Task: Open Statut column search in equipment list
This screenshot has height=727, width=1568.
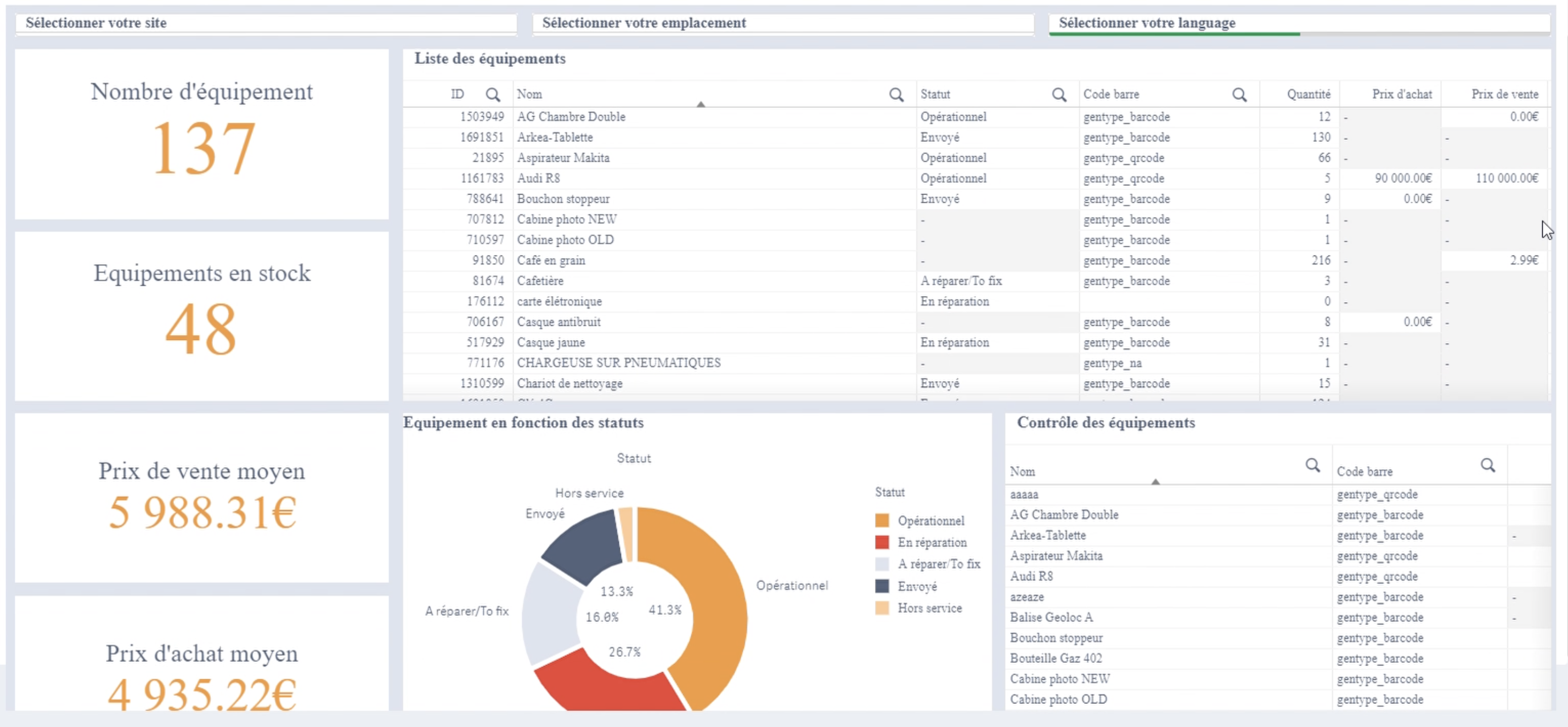Action: click(x=1059, y=94)
